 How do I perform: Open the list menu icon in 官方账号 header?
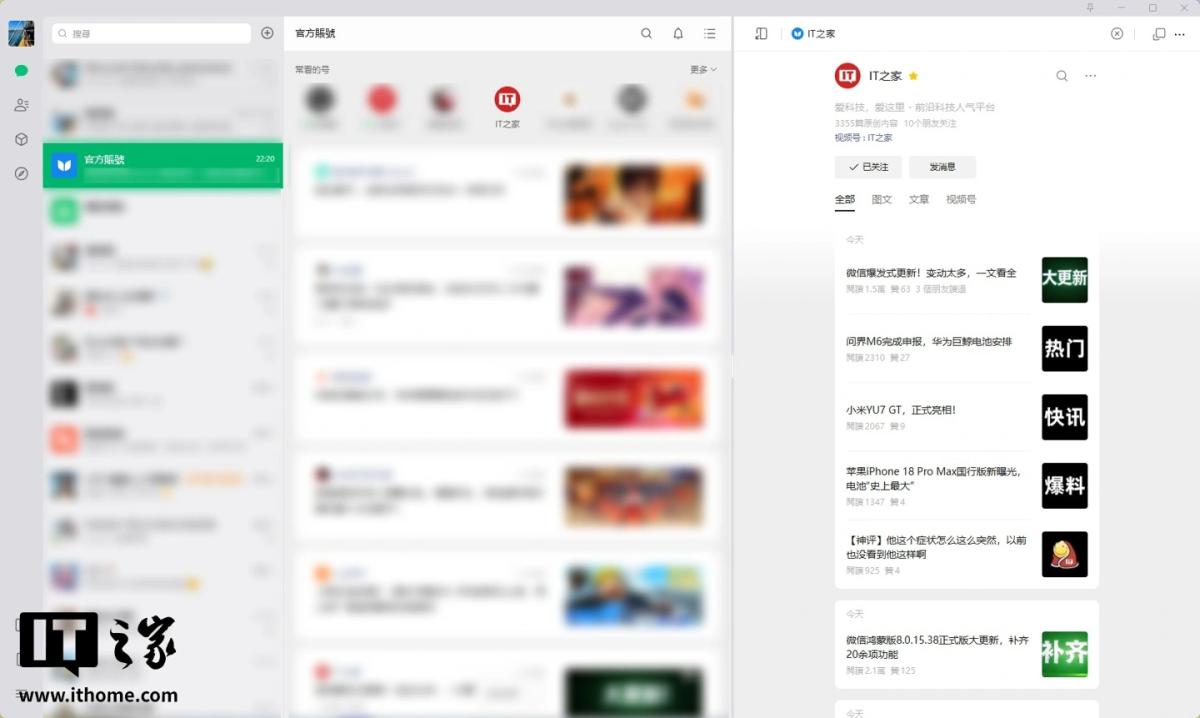coord(710,33)
